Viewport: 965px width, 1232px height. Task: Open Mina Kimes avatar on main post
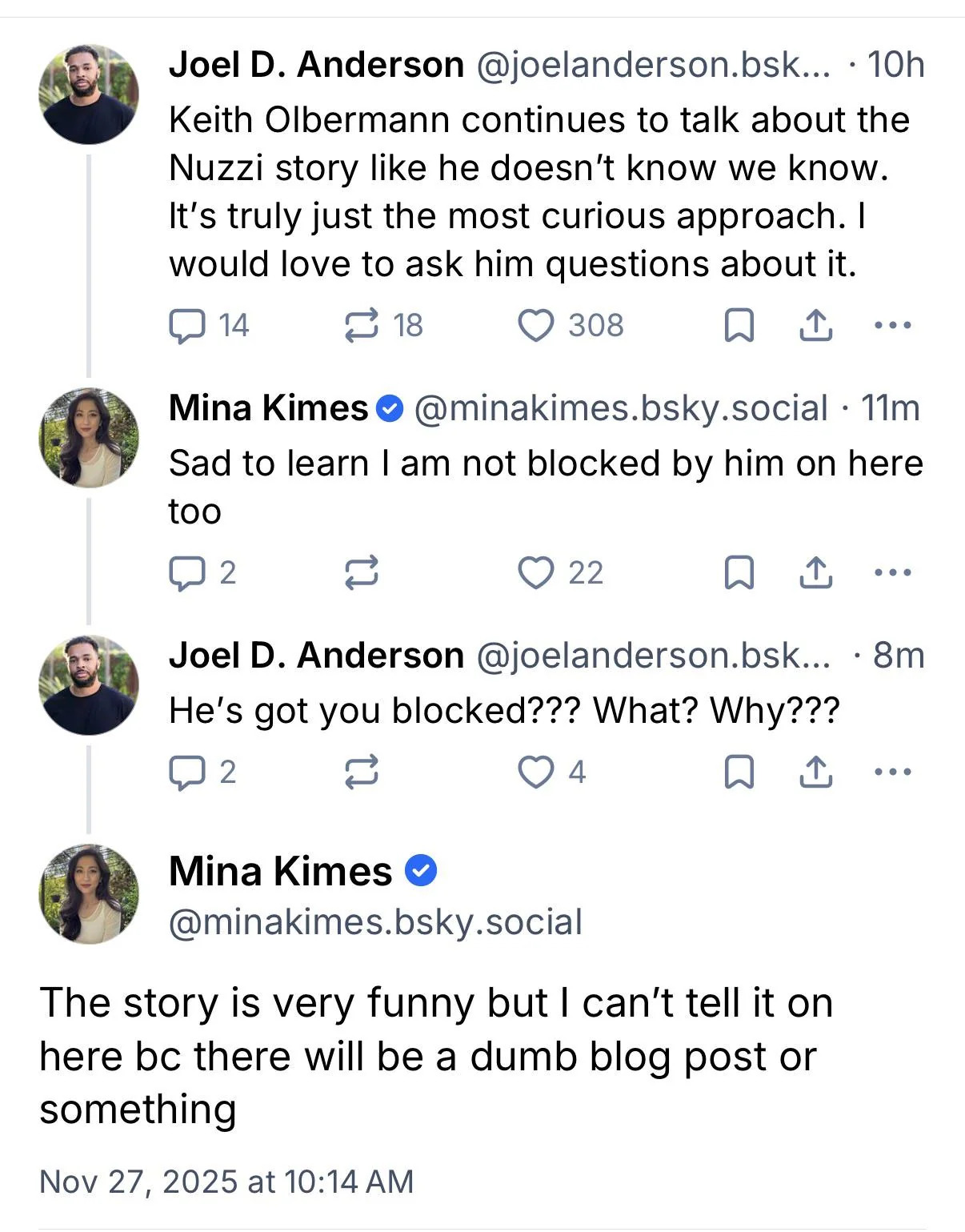(89, 893)
